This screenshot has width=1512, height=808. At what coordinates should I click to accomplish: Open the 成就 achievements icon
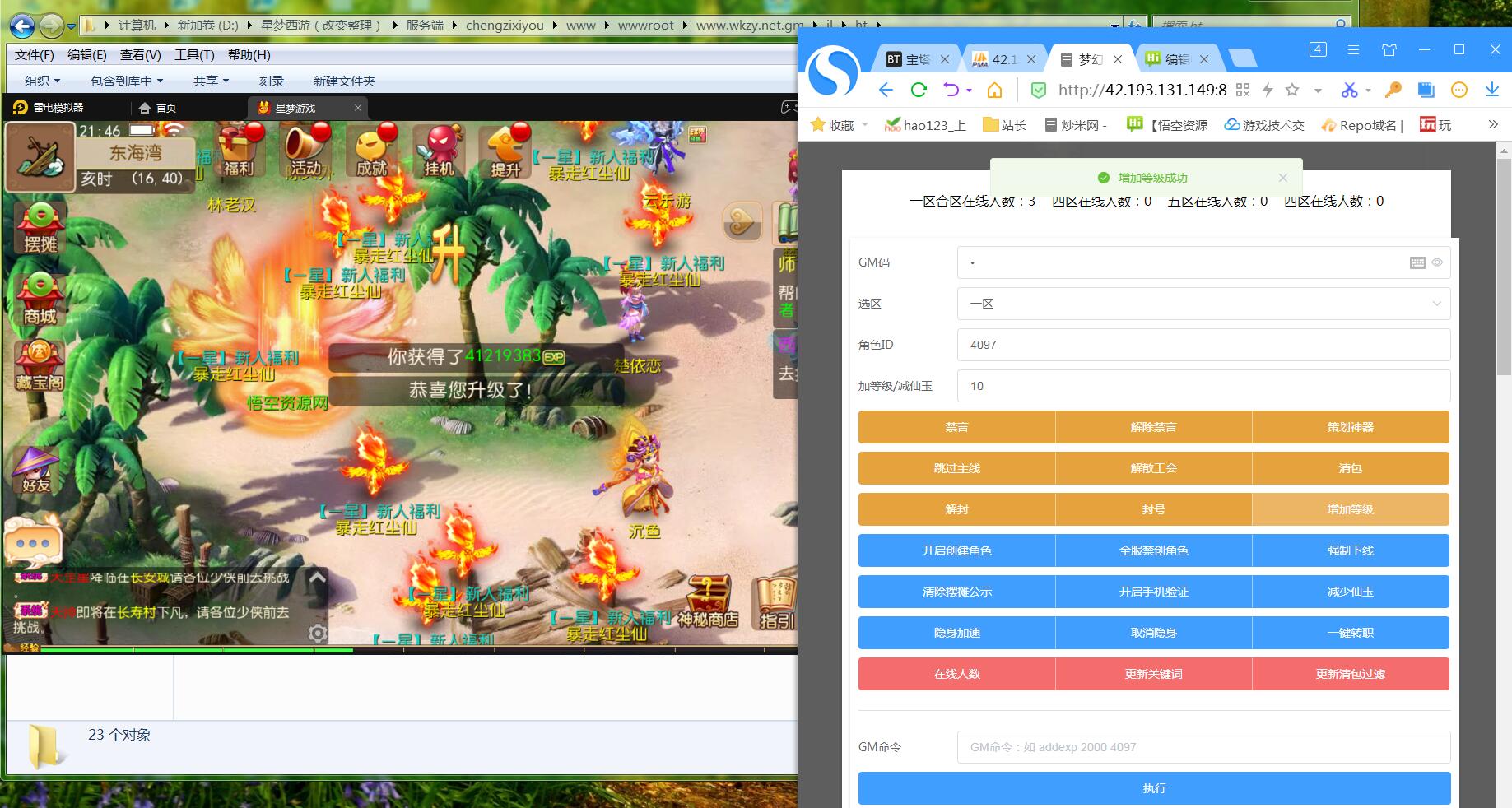[371, 151]
